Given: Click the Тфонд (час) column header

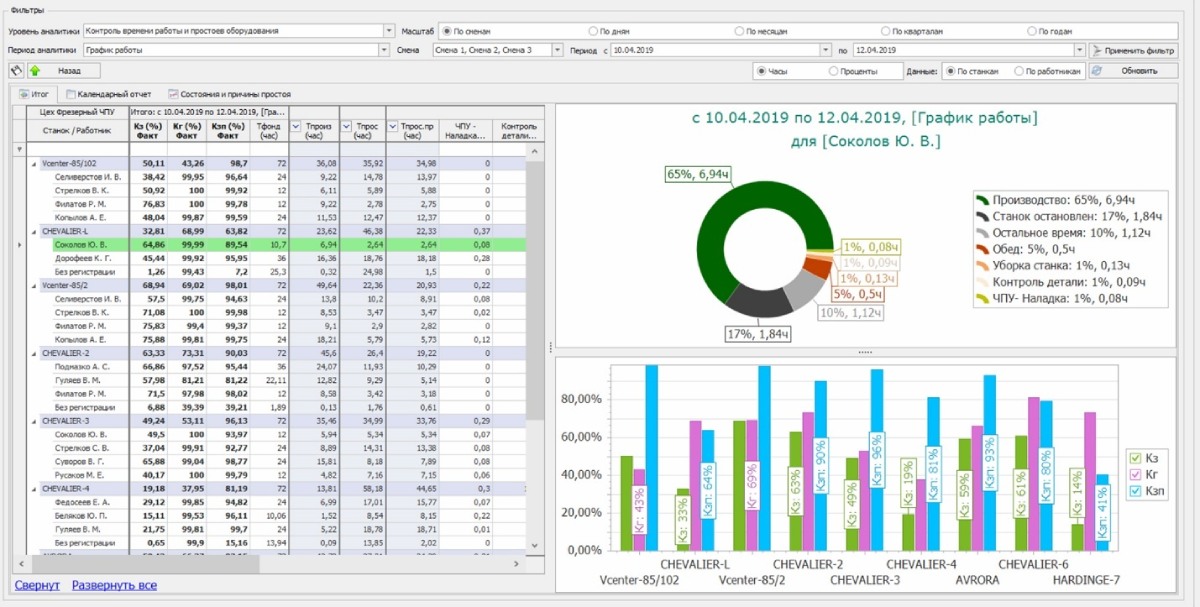Looking at the screenshot, I should tap(270, 131).
